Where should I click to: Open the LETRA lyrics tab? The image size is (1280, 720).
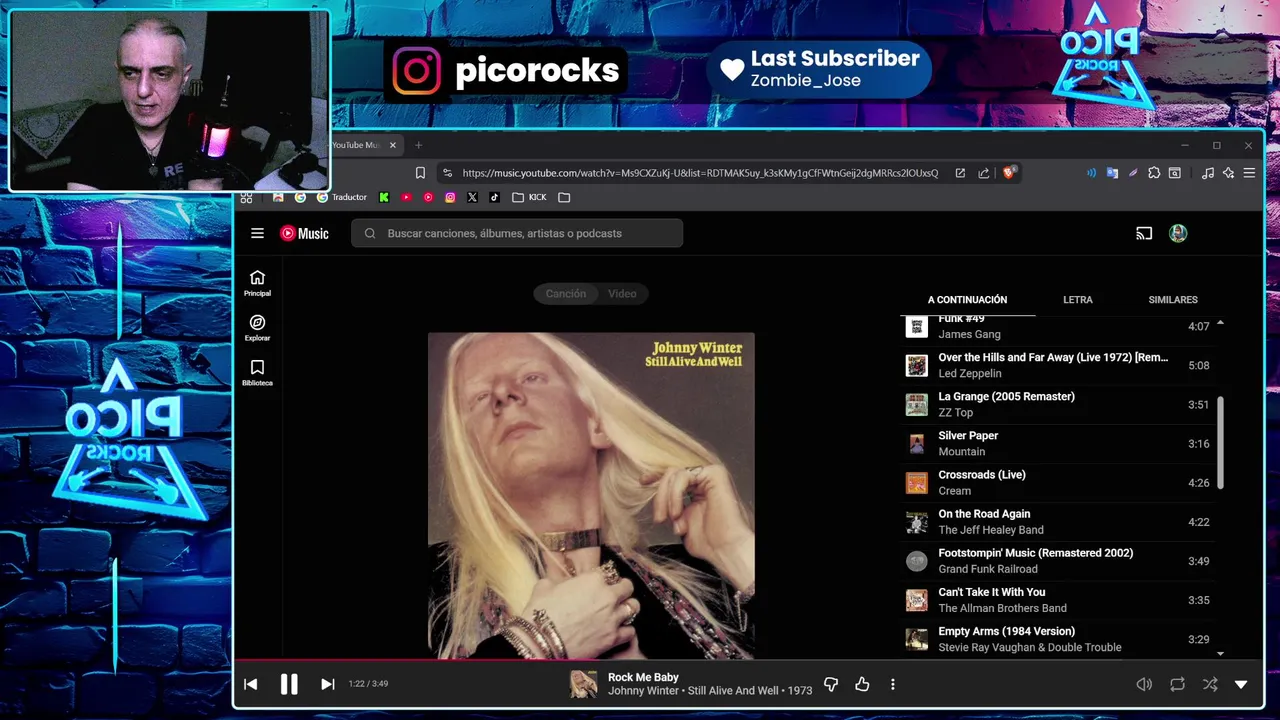[x=1078, y=300]
